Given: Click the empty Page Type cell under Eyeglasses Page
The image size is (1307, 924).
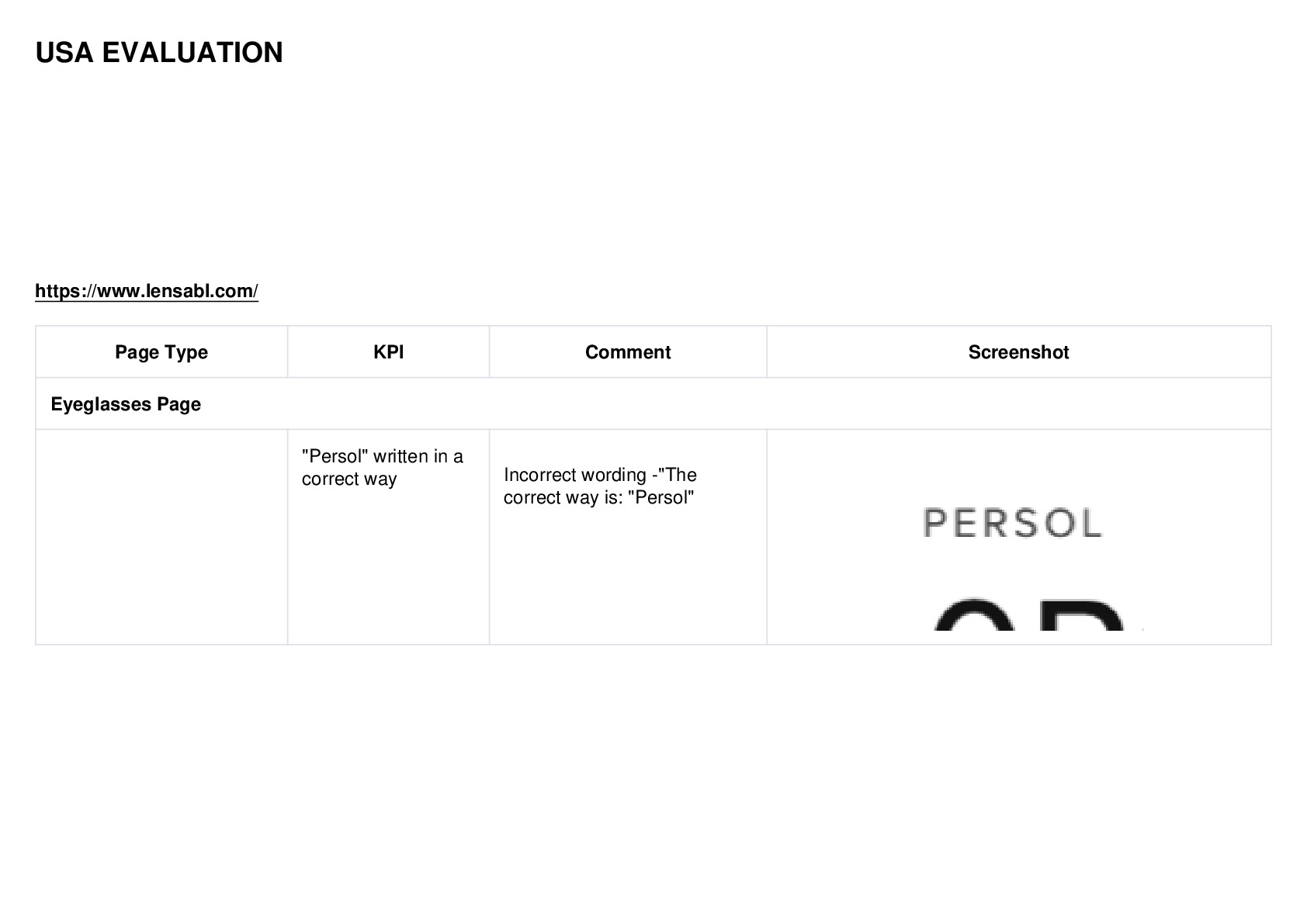Looking at the screenshot, I should tap(161, 537).
